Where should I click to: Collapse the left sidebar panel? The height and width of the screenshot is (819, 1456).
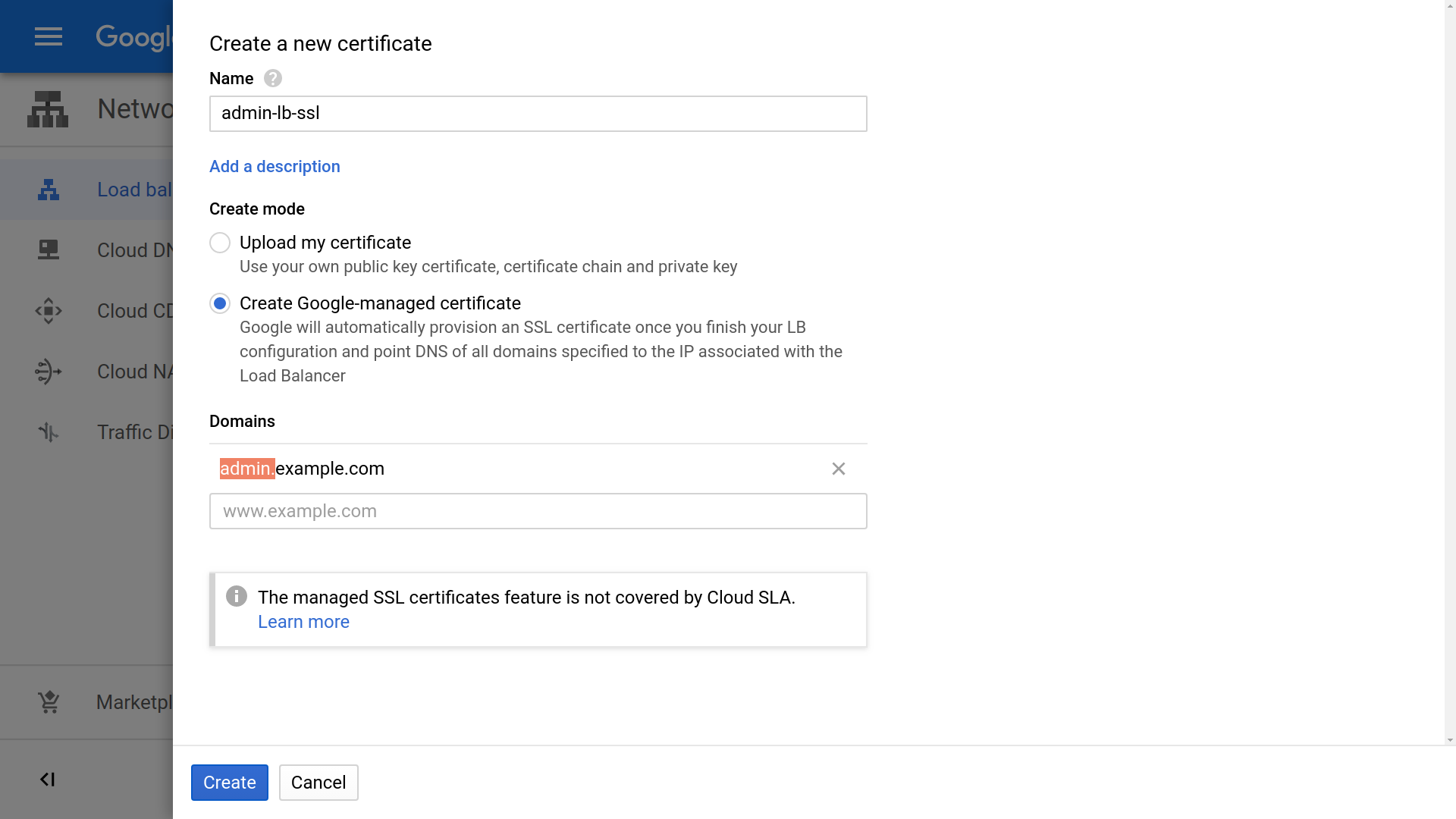[x=48, y=780]
